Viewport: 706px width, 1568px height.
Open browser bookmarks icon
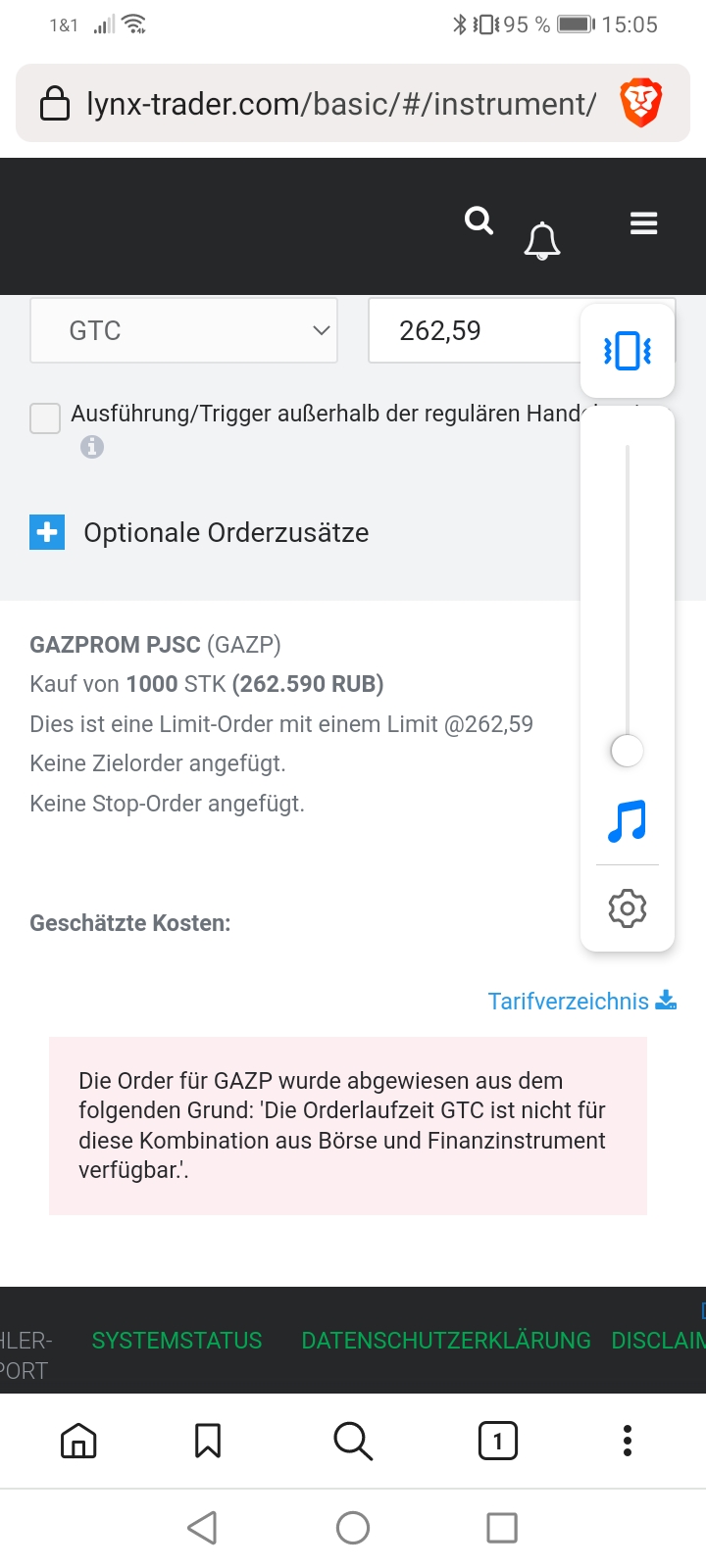click(x=208, y=1441)
